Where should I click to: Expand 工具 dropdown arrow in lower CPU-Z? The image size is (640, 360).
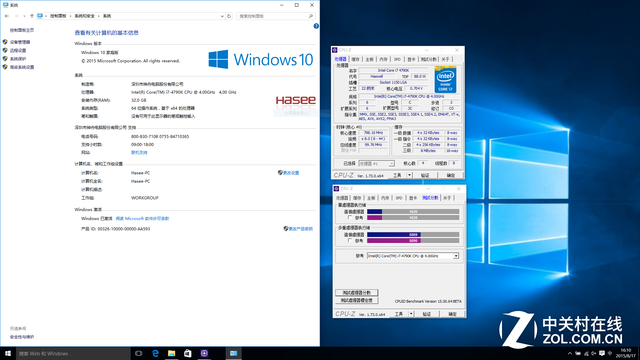411,314
